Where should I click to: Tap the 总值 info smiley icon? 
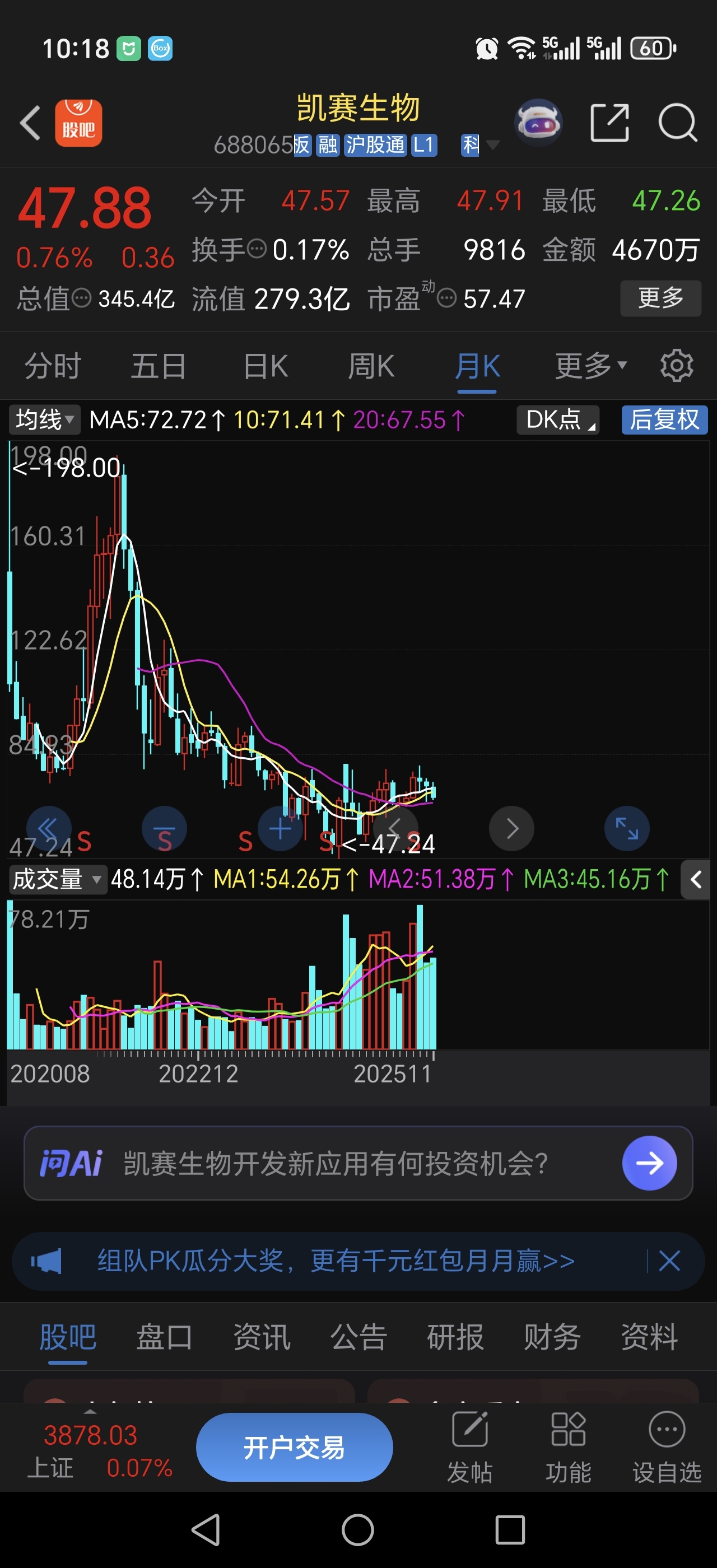[82, 298]
